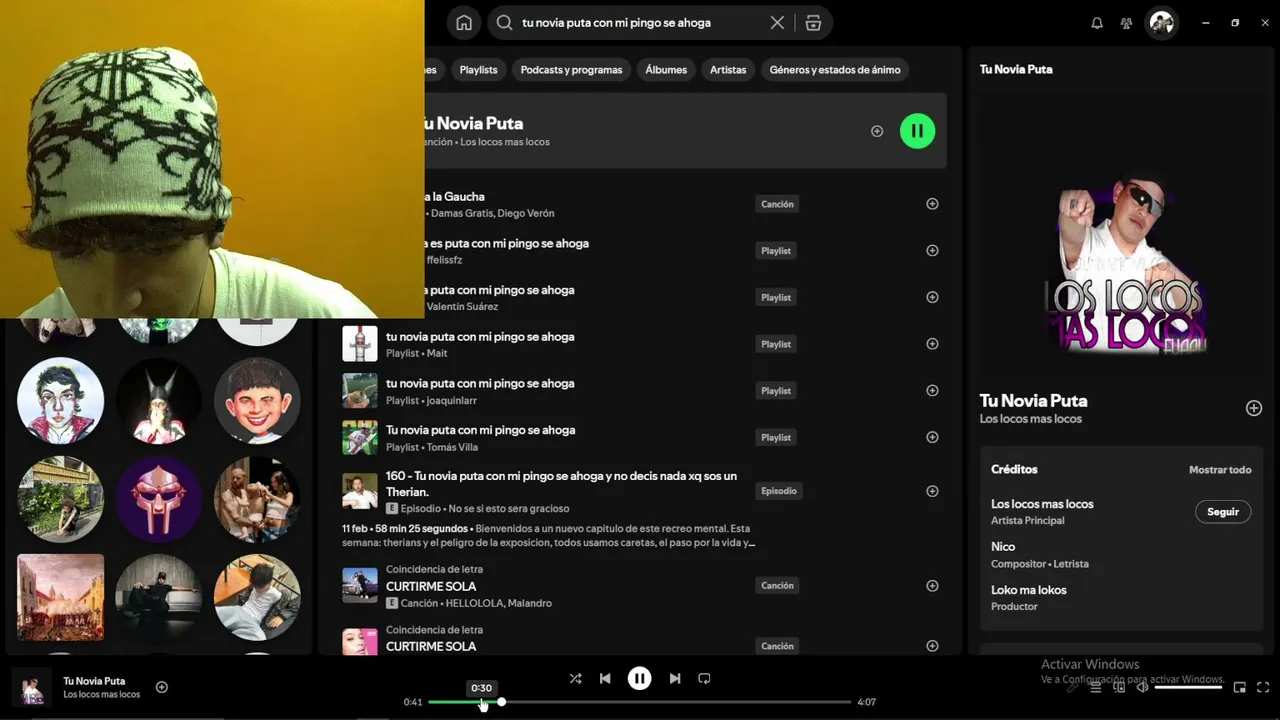Toggle repeat mode in player bar
Screen dimensions: 1280x720
pos(704,678)
